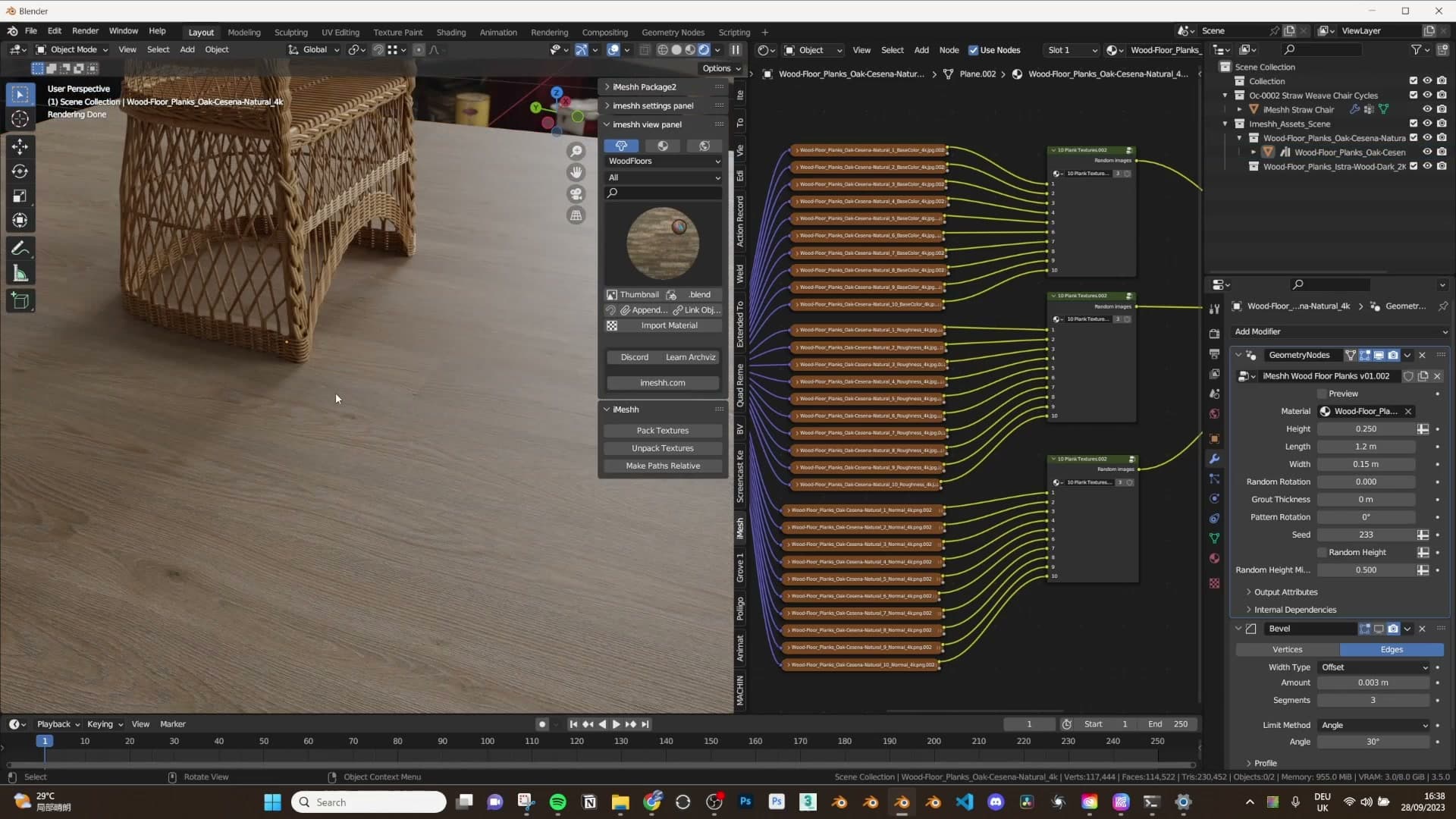1456x819 pixels.
Task: Select Vertices in the Bevel modifier
Action: tap(1288, 650)
